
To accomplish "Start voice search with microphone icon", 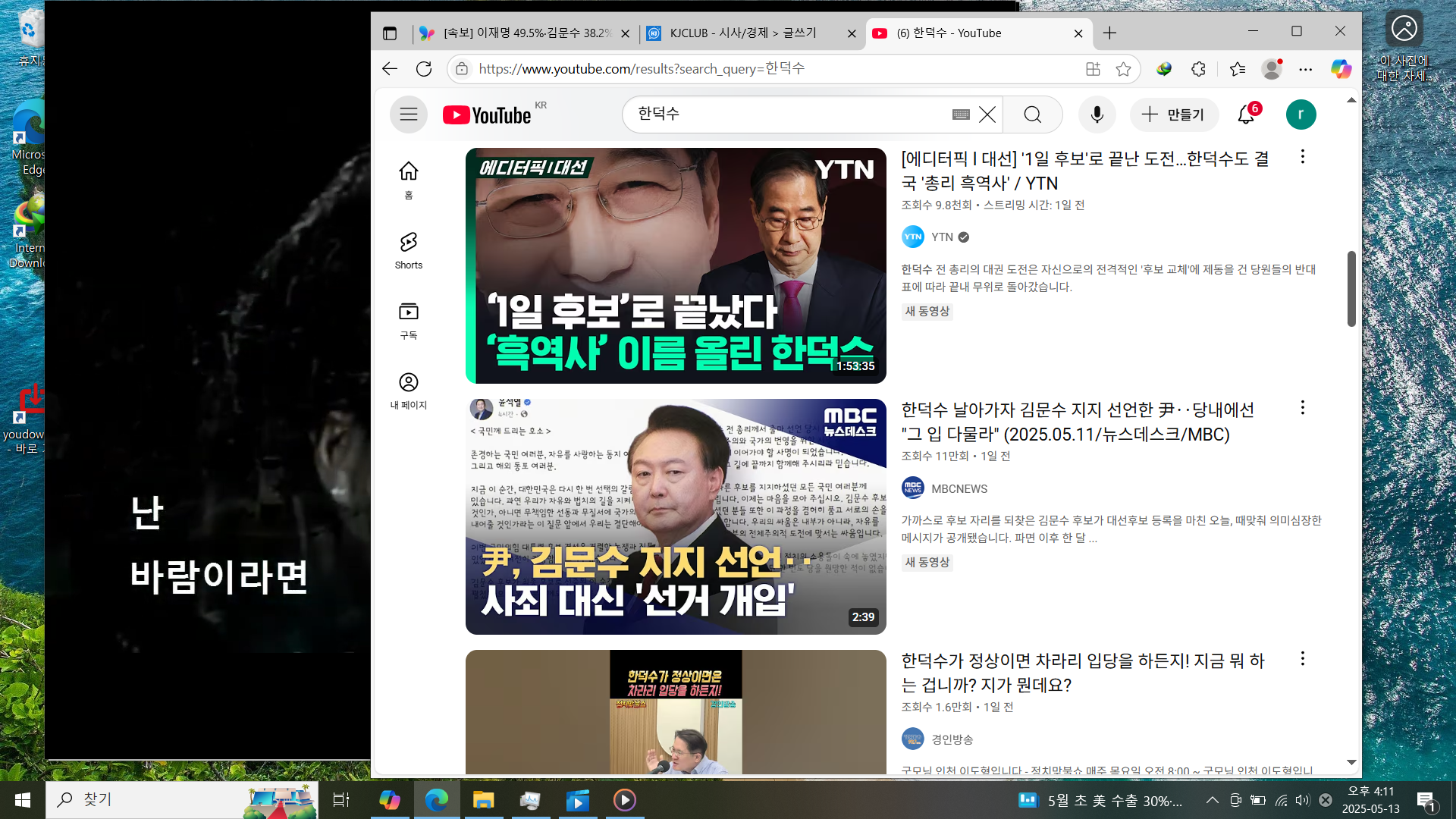I will (x=1097, y=115).
